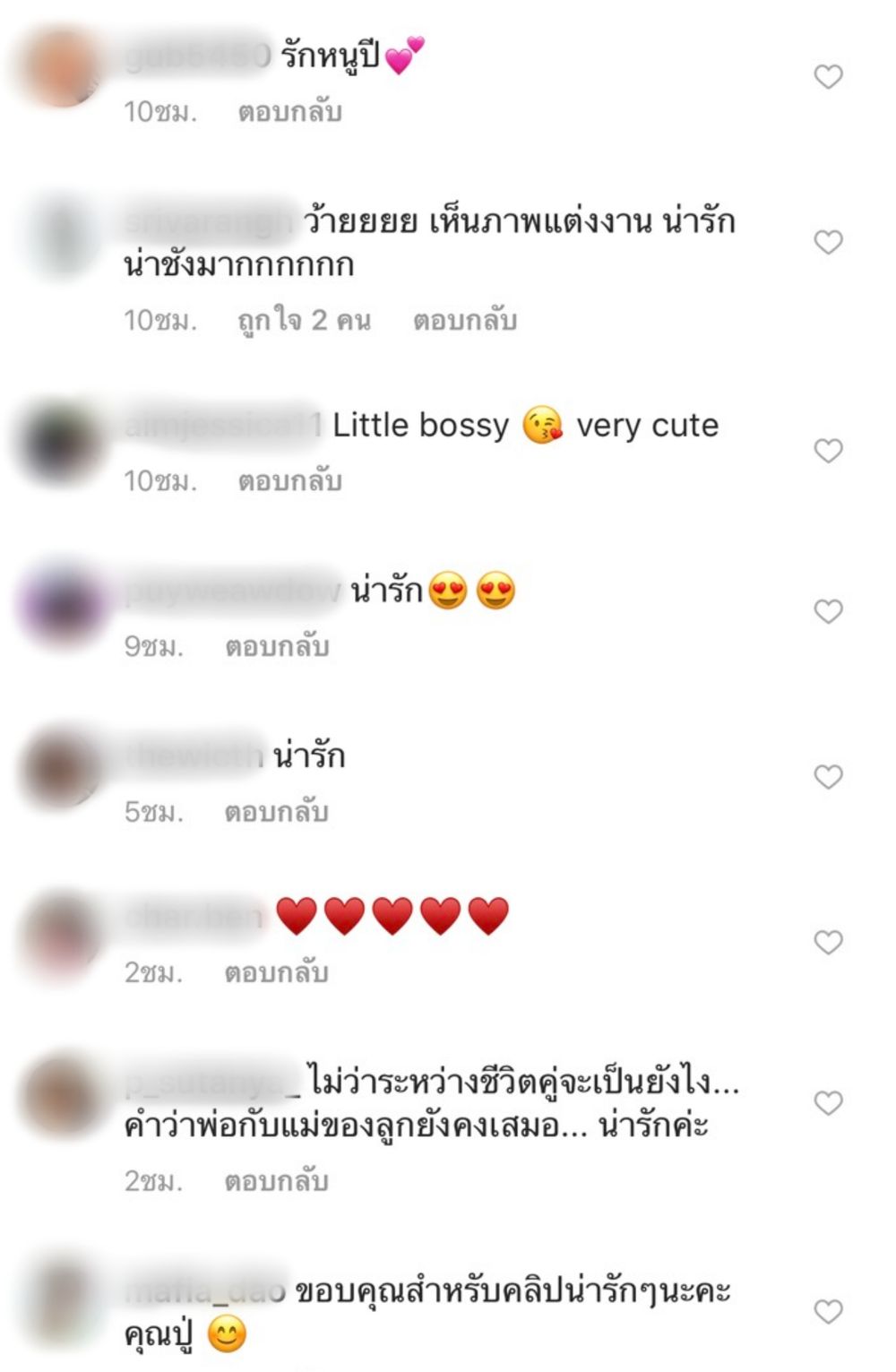Like the "Little bossy very cute" comment
The image size is (896, 1372).
pyautogui.click(x=828, y=451)
